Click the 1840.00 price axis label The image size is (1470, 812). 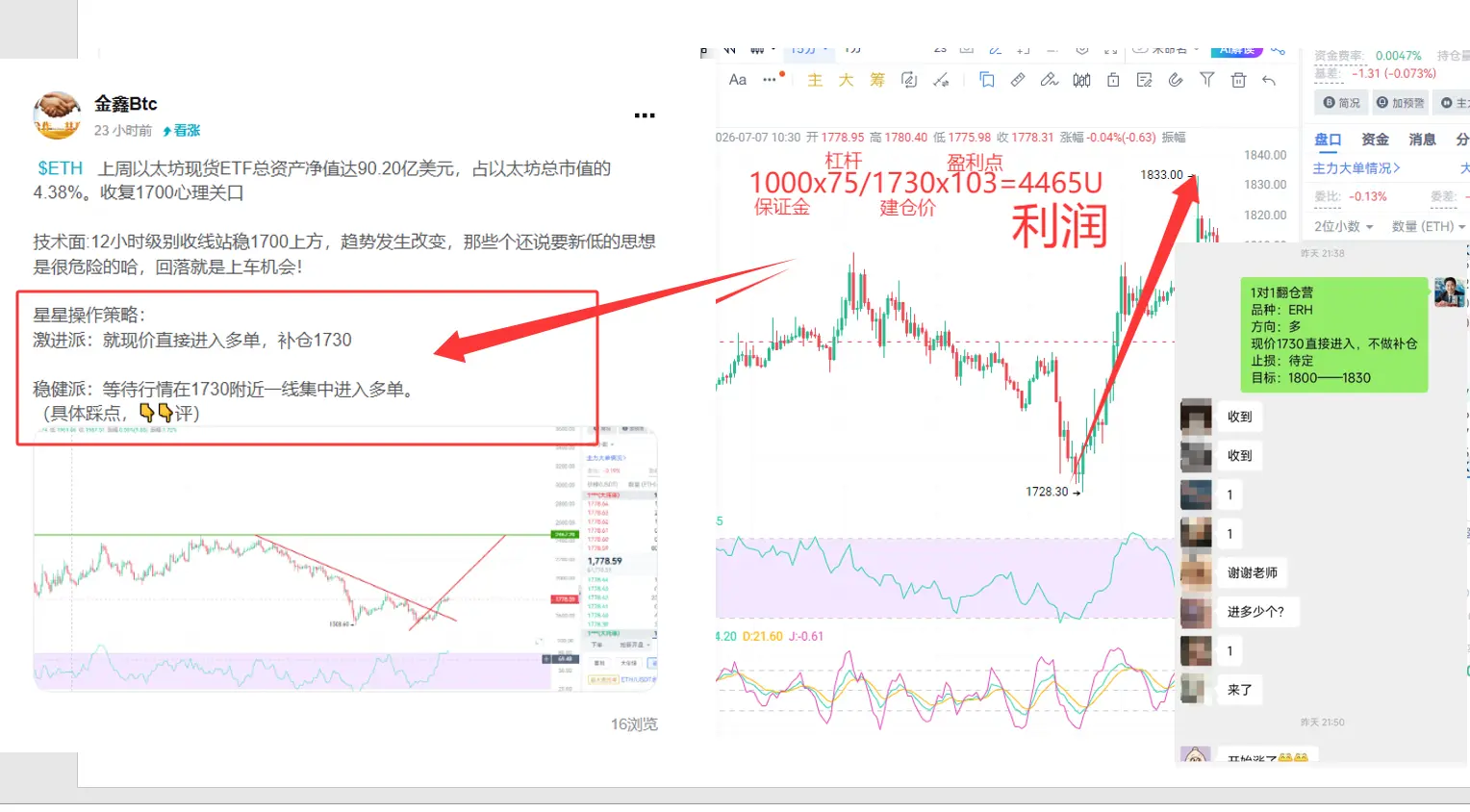pyautogui.click(x=1265, y=155)
